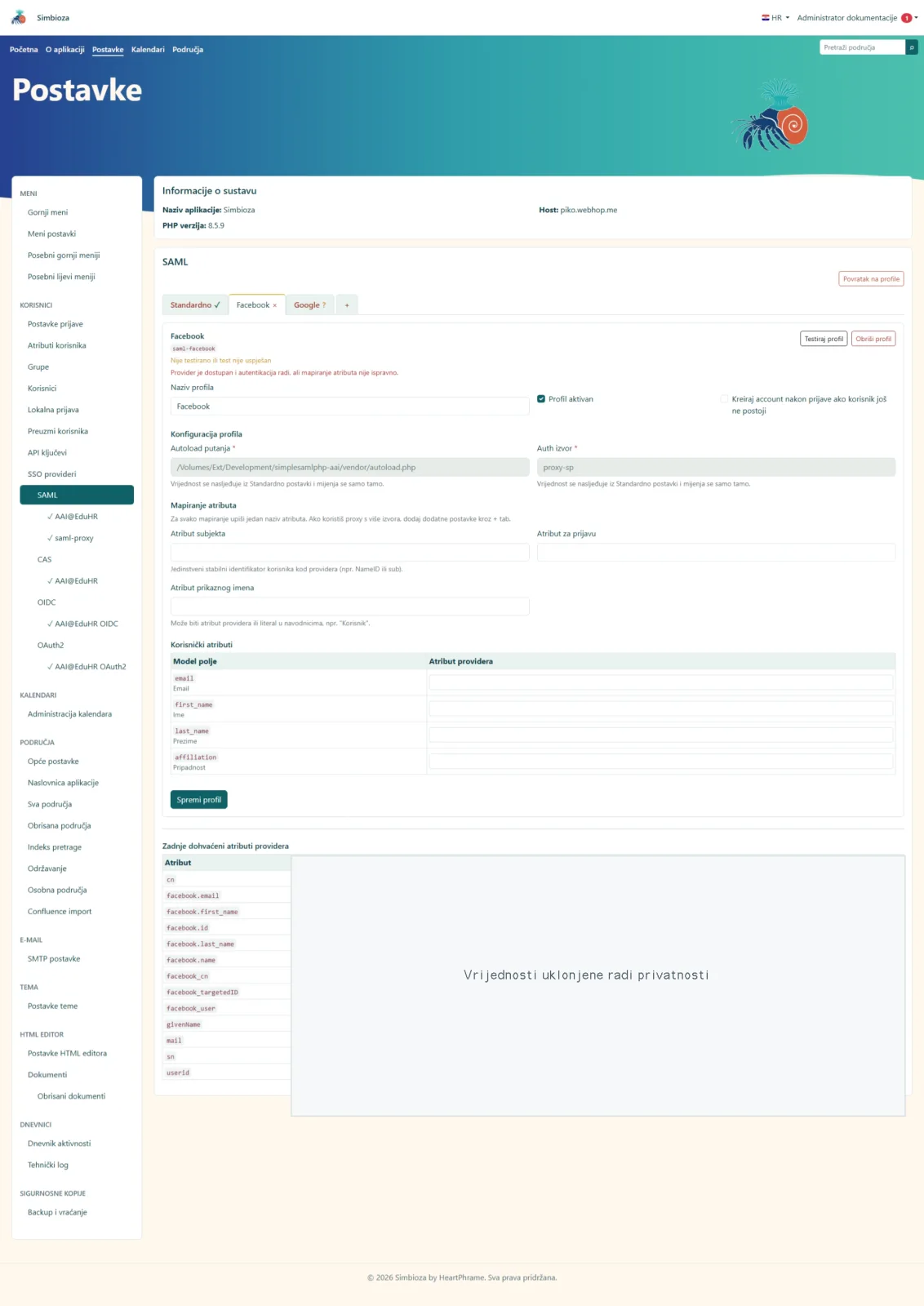Open the red notification badge
This screenshot has width=924, height=1306.
906,18
